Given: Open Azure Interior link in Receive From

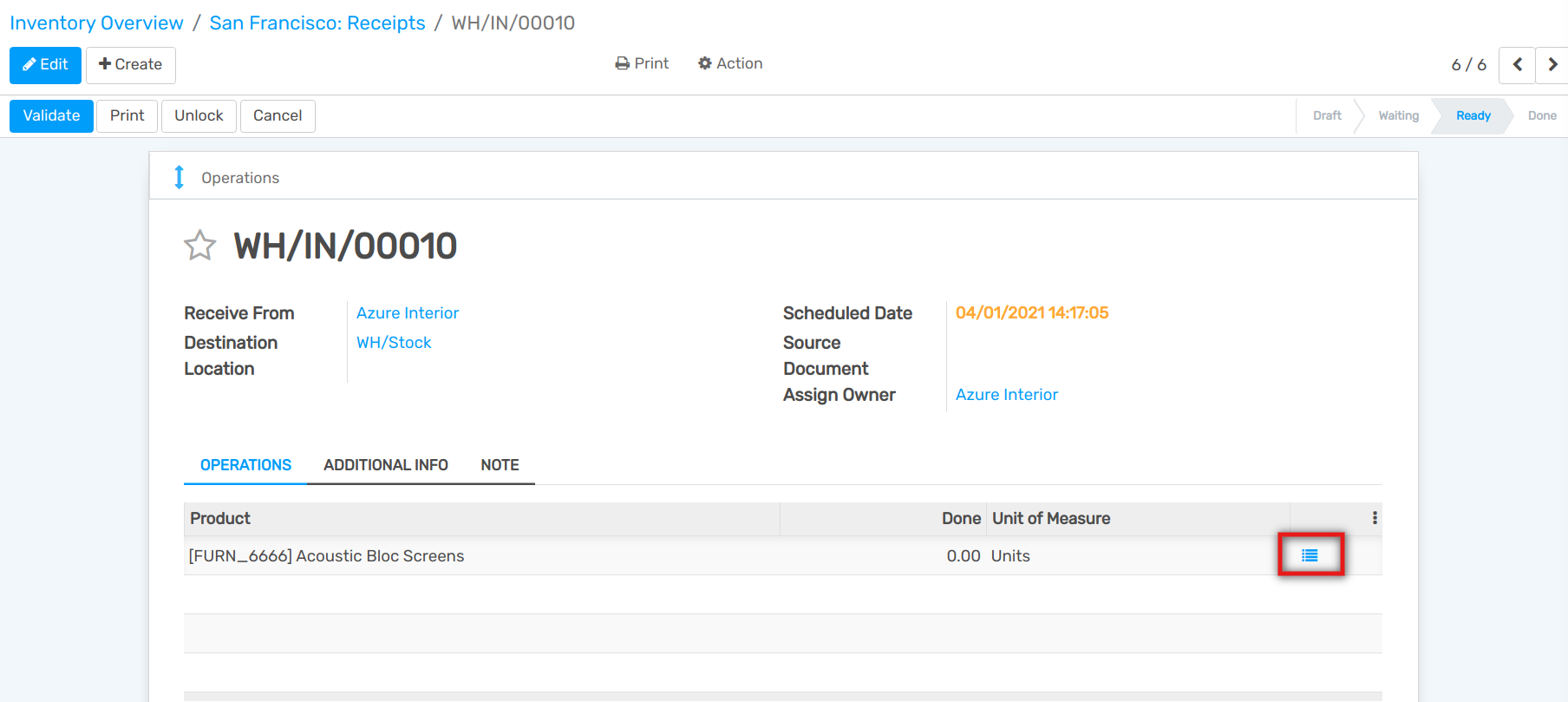Looking at the screenshot, I should point(408,313).
